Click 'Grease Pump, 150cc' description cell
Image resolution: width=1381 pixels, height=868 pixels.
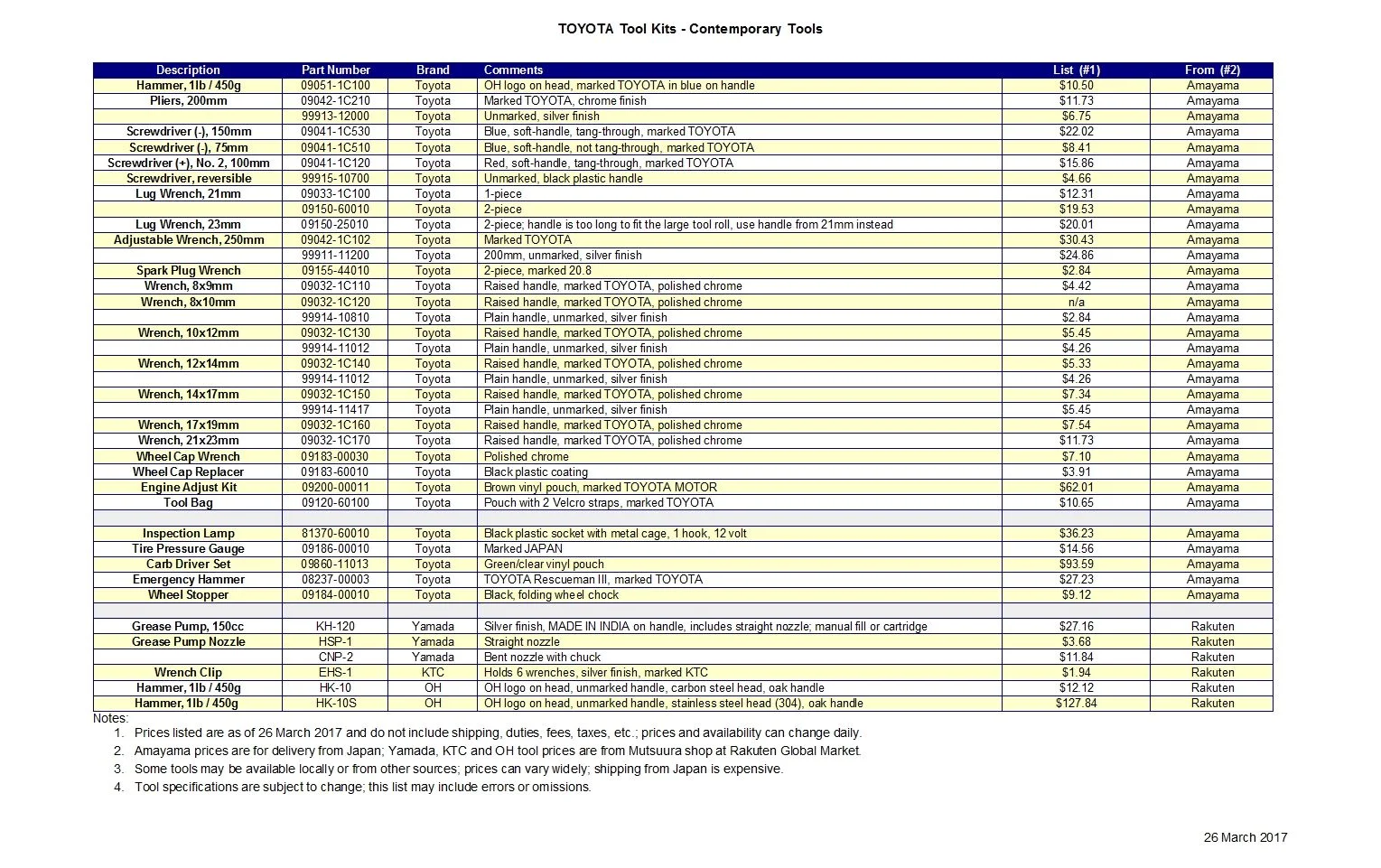(188, 626)
